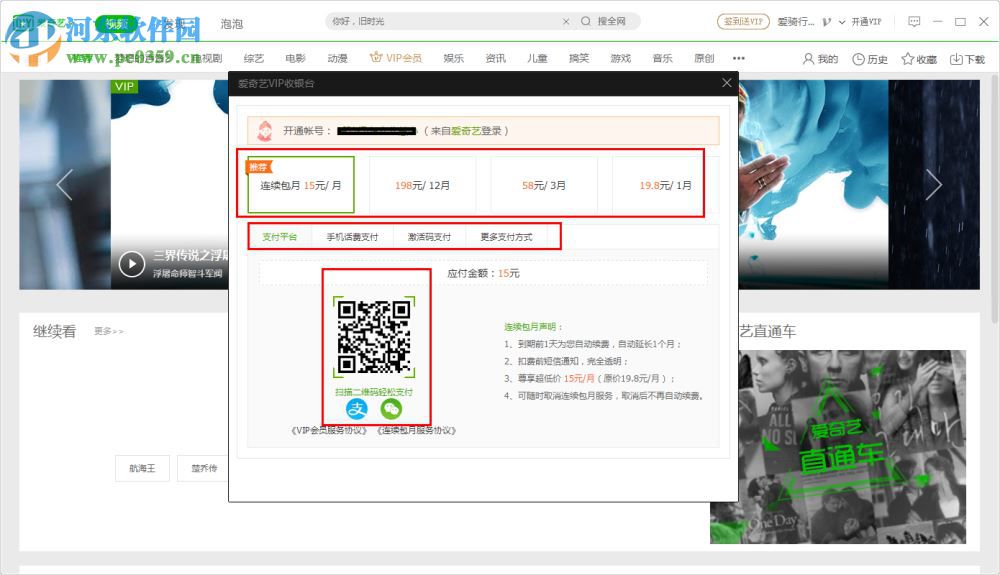Switch to 手机话费支付 tab
1000x575 pixels.
coord(352,237)
